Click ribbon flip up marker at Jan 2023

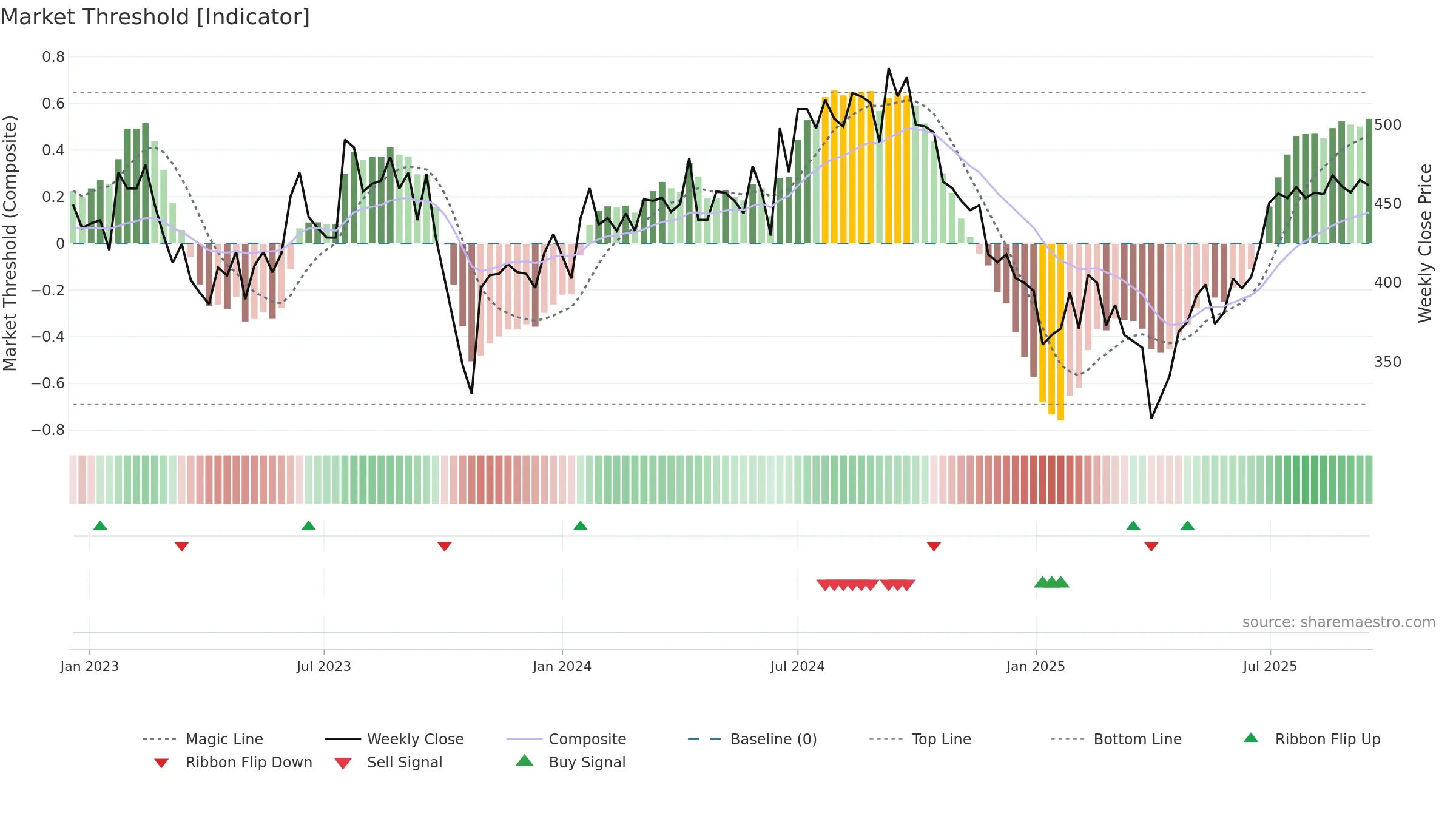click(100, 525)
